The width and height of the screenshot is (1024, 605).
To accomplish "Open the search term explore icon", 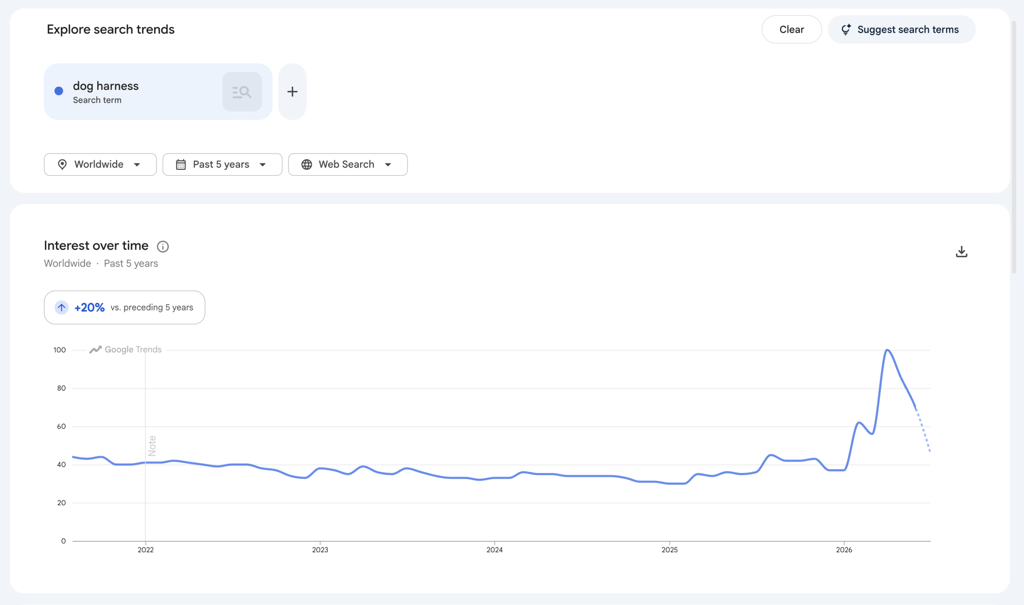I will [242, 91].
